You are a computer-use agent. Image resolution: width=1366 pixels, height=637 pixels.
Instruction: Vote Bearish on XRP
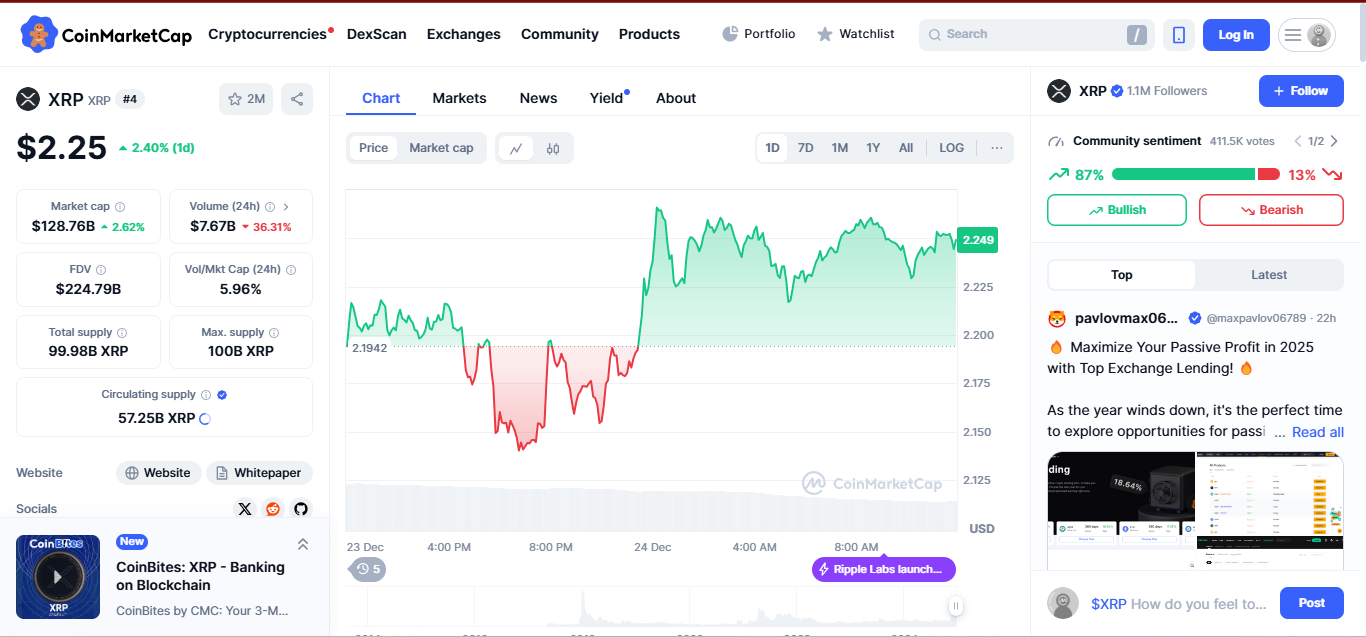pos(1271,210)
